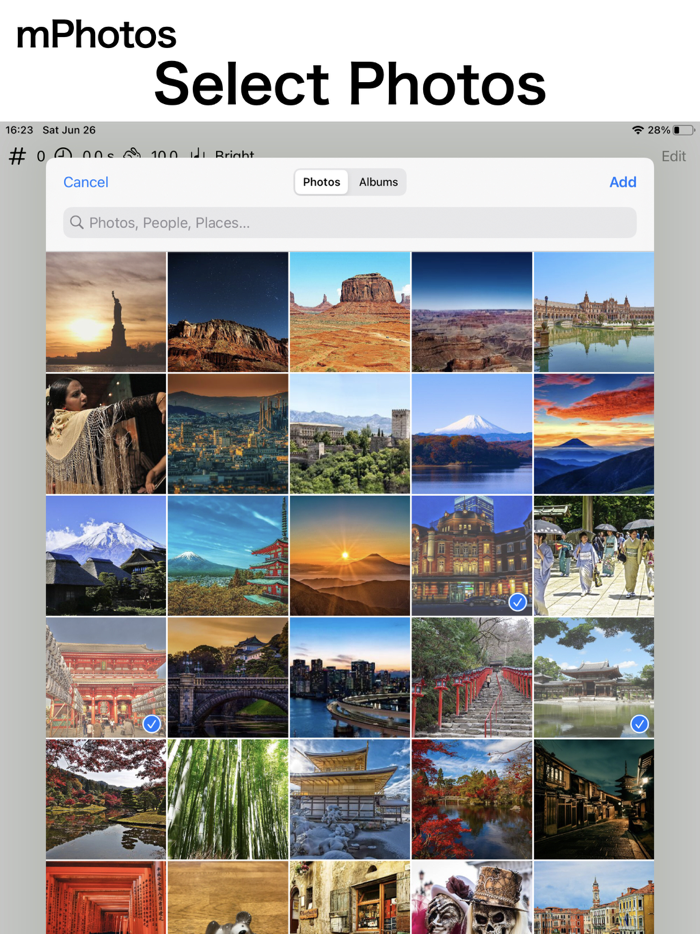
Task: Select the red maple pond reflection photo
Action: click(x=472, y=799)
